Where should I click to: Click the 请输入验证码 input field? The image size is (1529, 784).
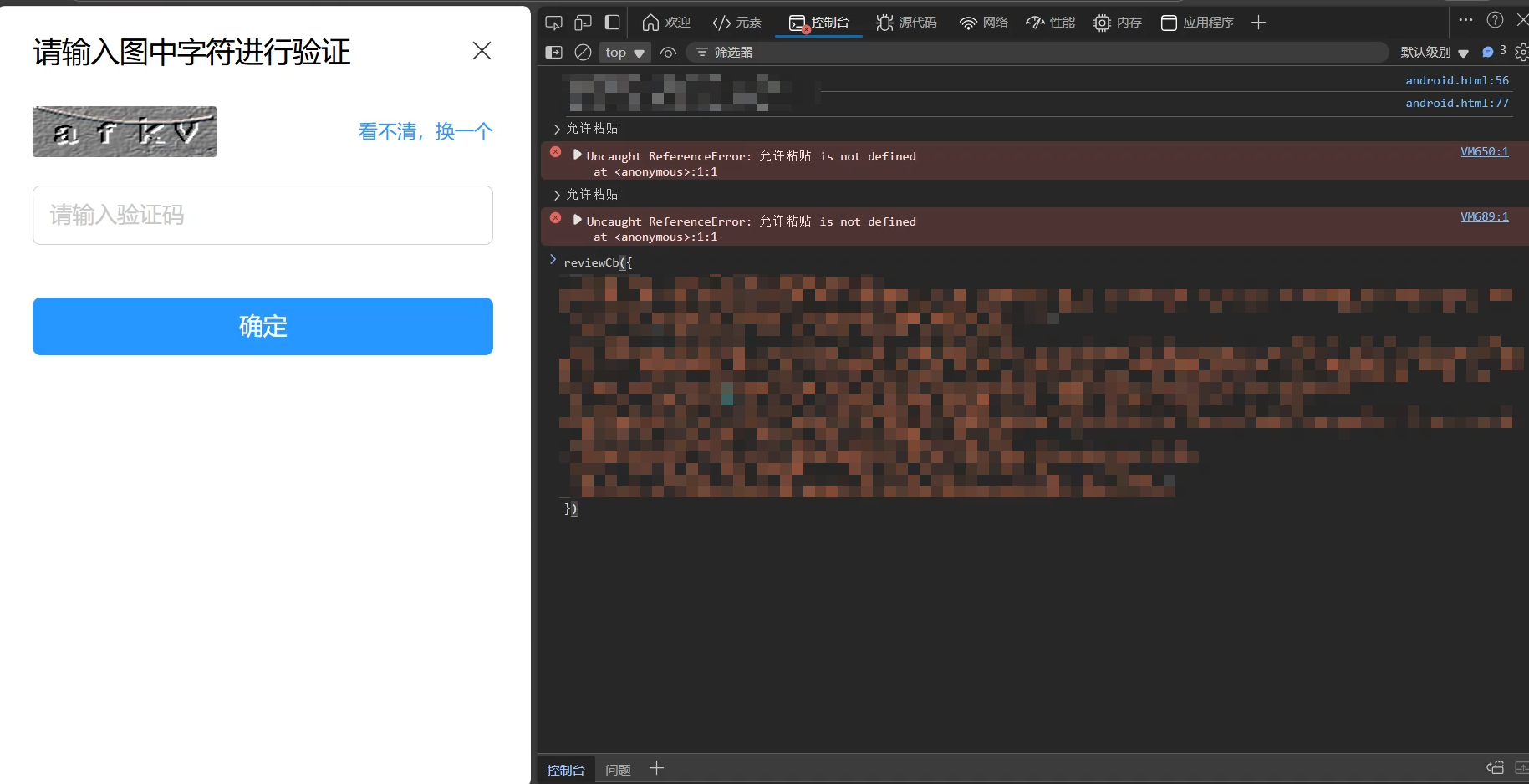(262, 216)
